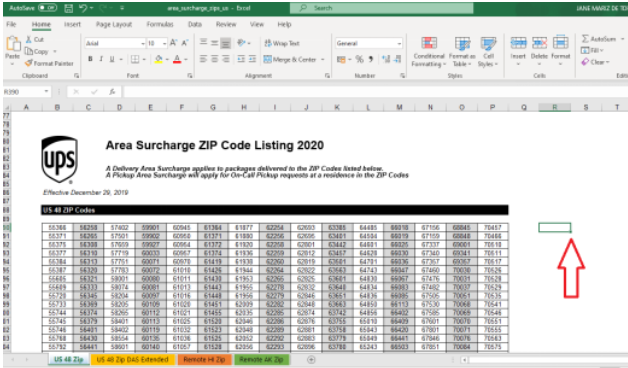Open Conditional Formatting menu

[429, 52]
